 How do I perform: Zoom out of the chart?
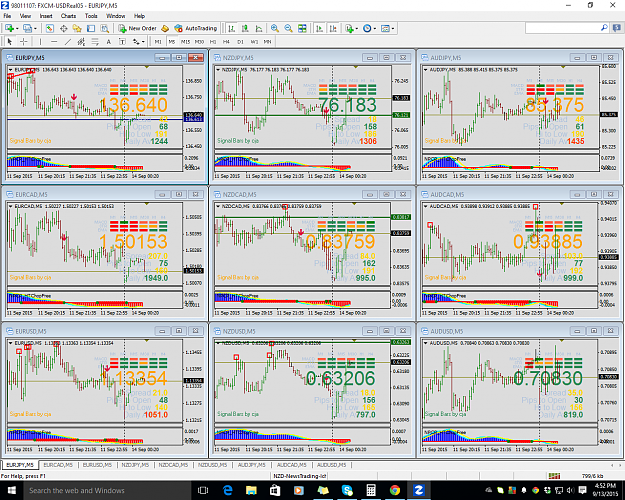288,28
